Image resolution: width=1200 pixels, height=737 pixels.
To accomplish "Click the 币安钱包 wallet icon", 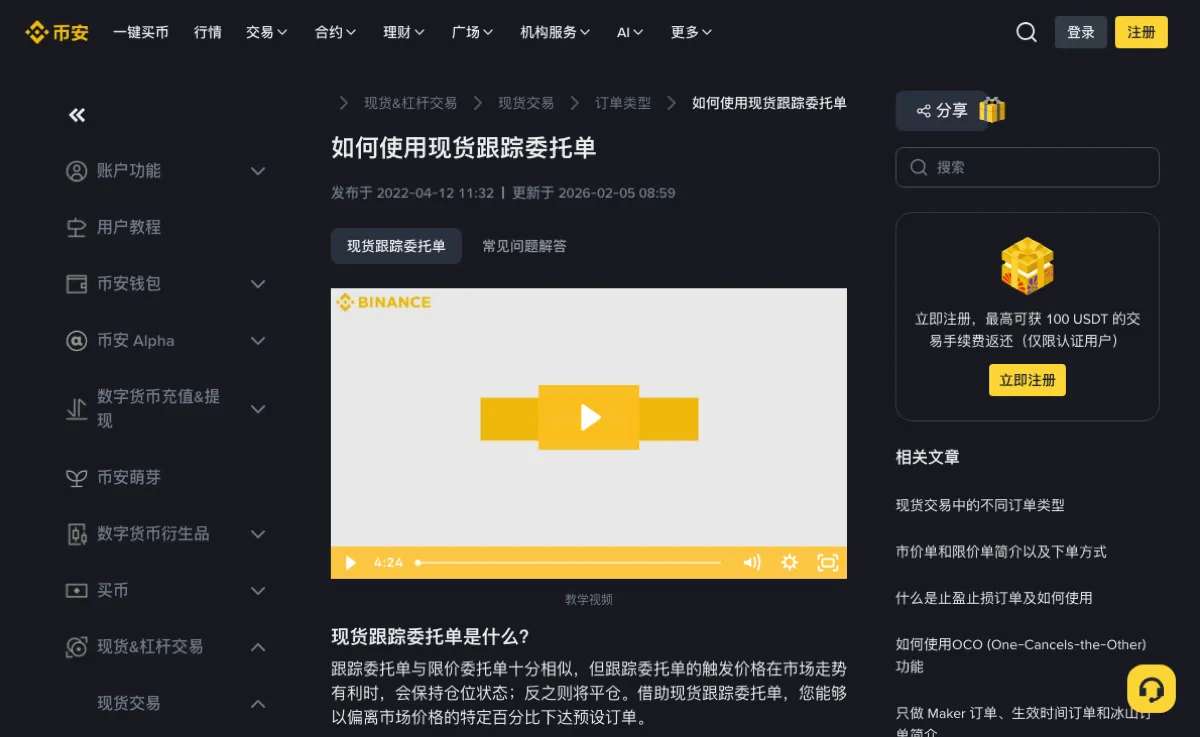I will pos(76,284).
